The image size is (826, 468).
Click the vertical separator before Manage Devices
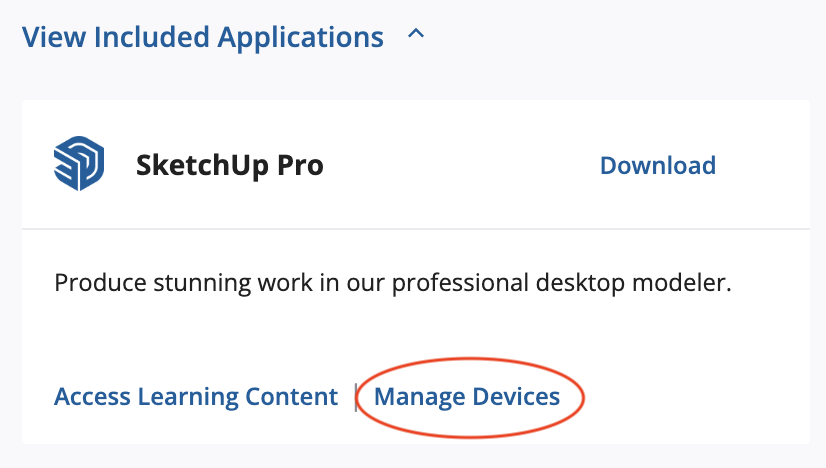(x=356, y=397)
